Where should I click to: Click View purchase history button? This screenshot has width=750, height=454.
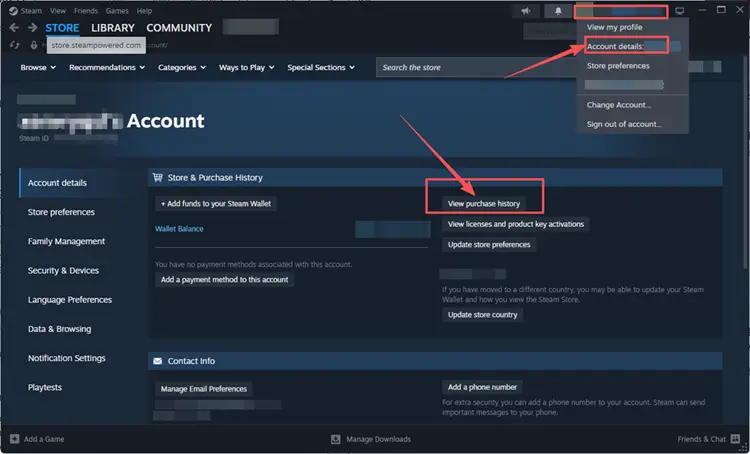(484, 203)
